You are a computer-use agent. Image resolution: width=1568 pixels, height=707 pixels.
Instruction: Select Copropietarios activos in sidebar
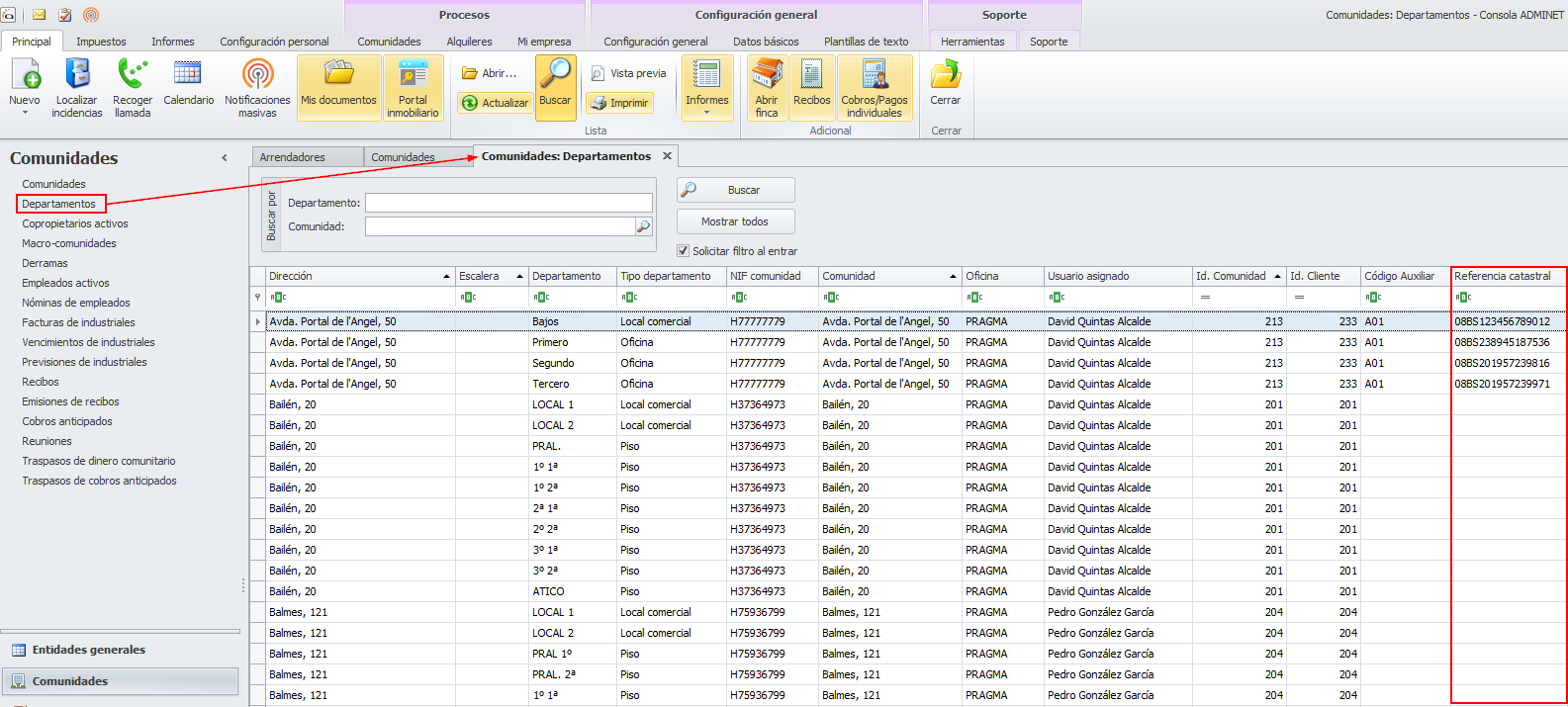[x=75, y=223]
